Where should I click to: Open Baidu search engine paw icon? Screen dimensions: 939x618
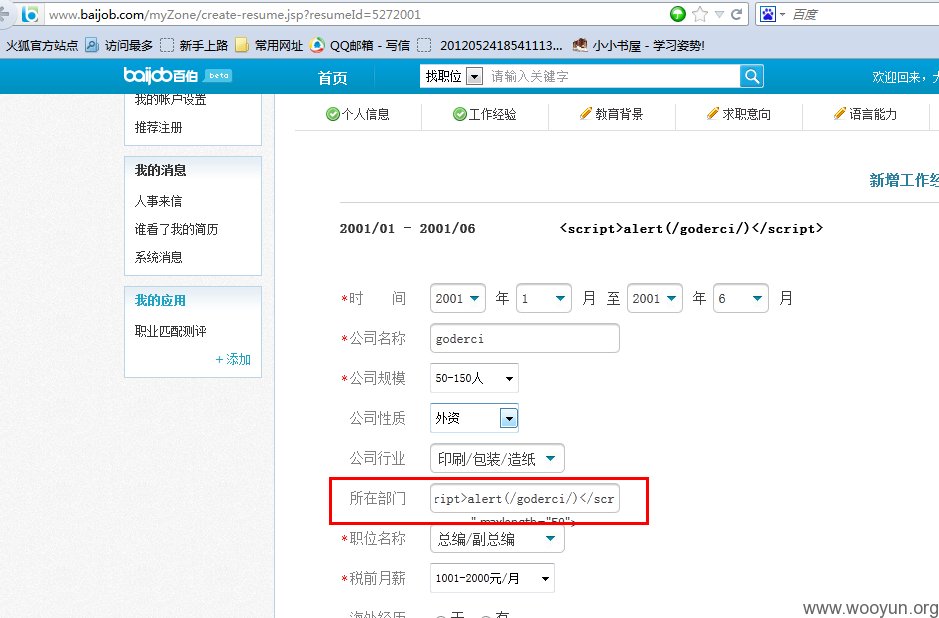click(x=768, y=14)
